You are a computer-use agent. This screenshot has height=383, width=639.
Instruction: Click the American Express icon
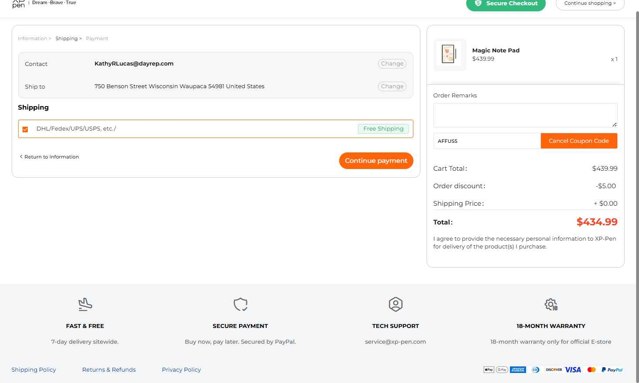pyautogui.click(x=518, y=370)
